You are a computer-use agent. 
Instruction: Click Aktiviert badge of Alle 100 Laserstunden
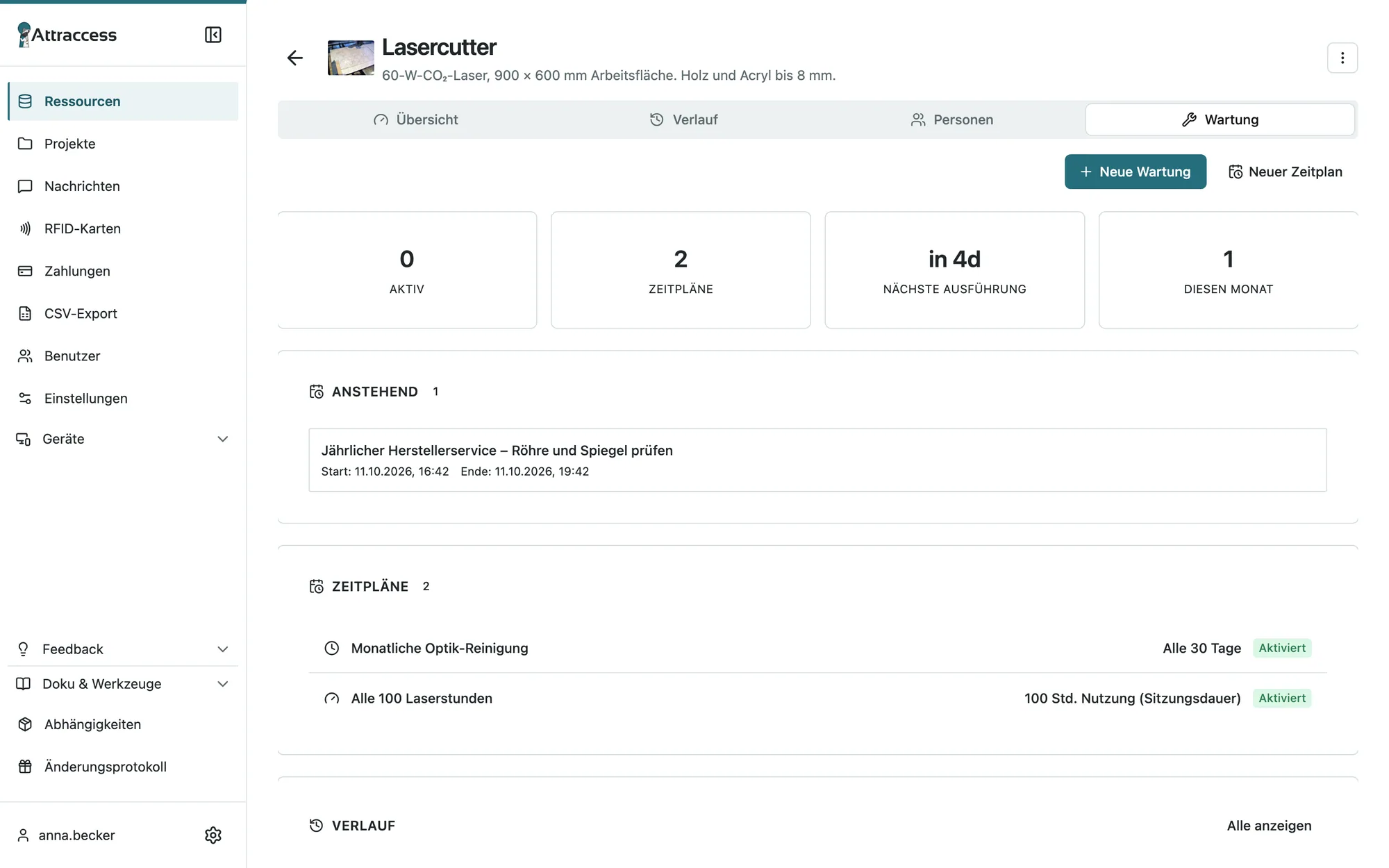point(1282,698)
